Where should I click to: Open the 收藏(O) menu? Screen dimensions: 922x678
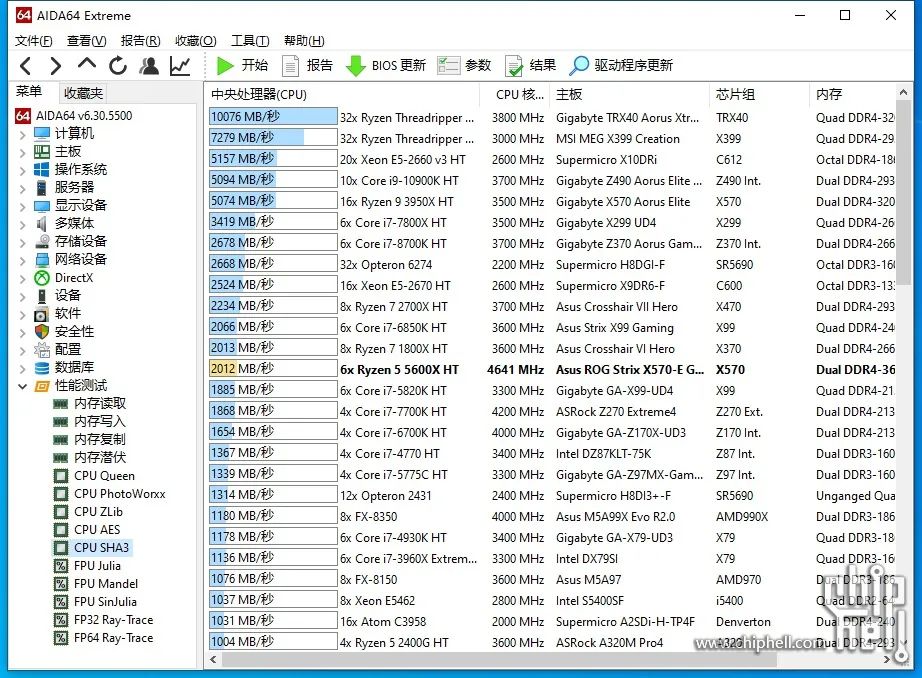pos(196,41)
